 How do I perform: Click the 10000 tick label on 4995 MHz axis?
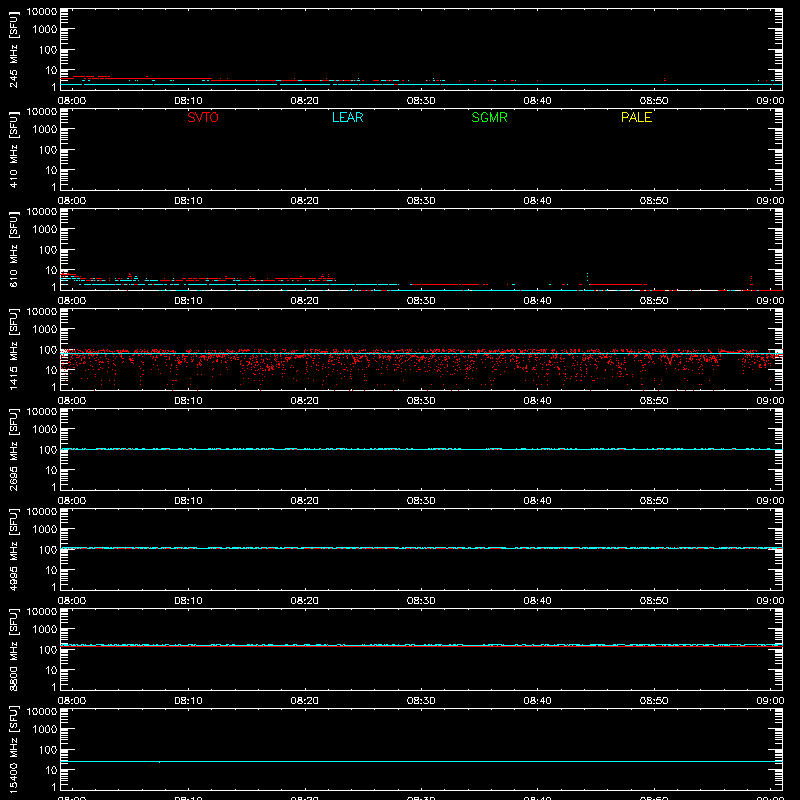coord(42,512)
